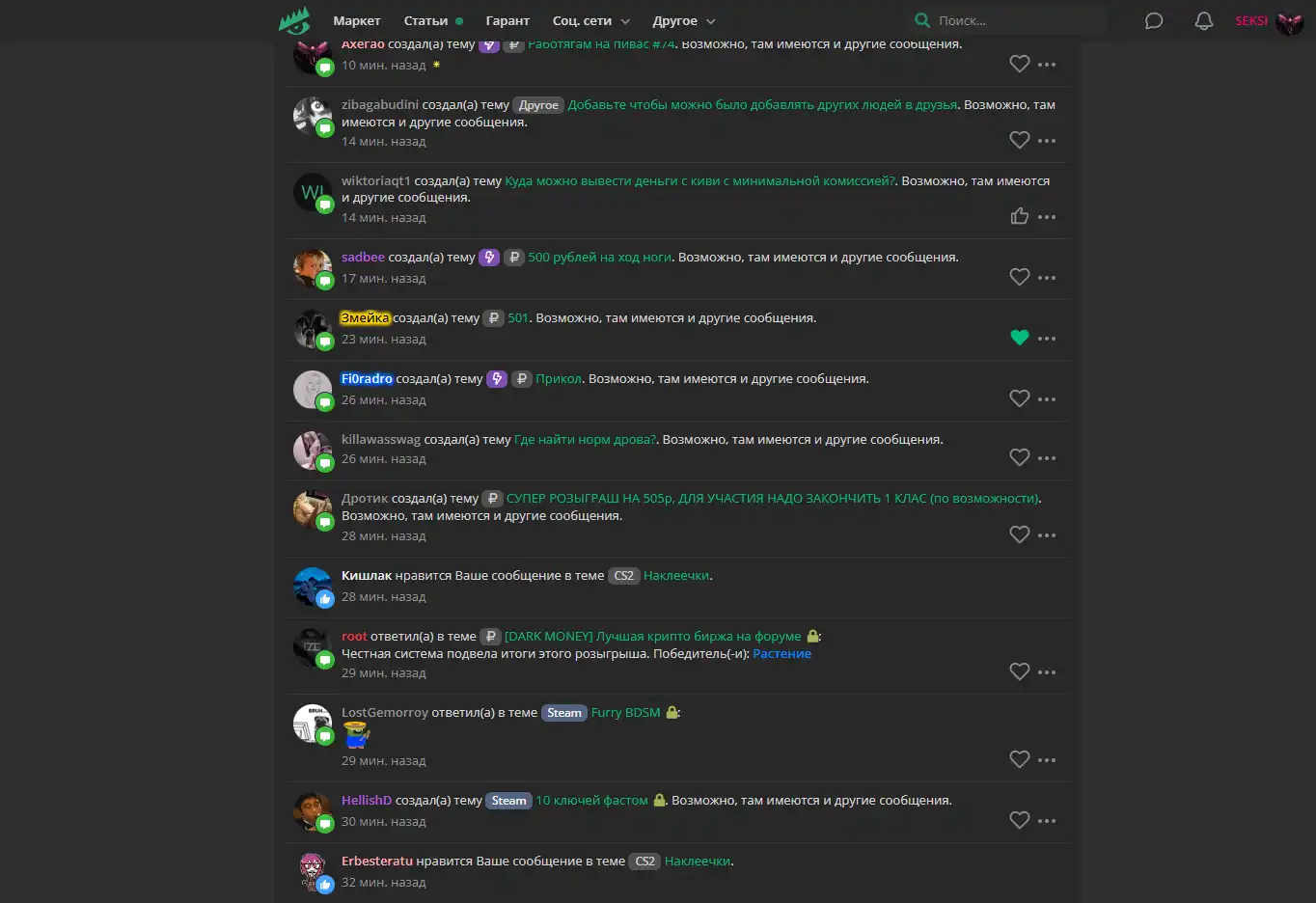Screen dimensions: 1316x903
Task: Expand the Другое dropdown menu
Action: [684, 21]
